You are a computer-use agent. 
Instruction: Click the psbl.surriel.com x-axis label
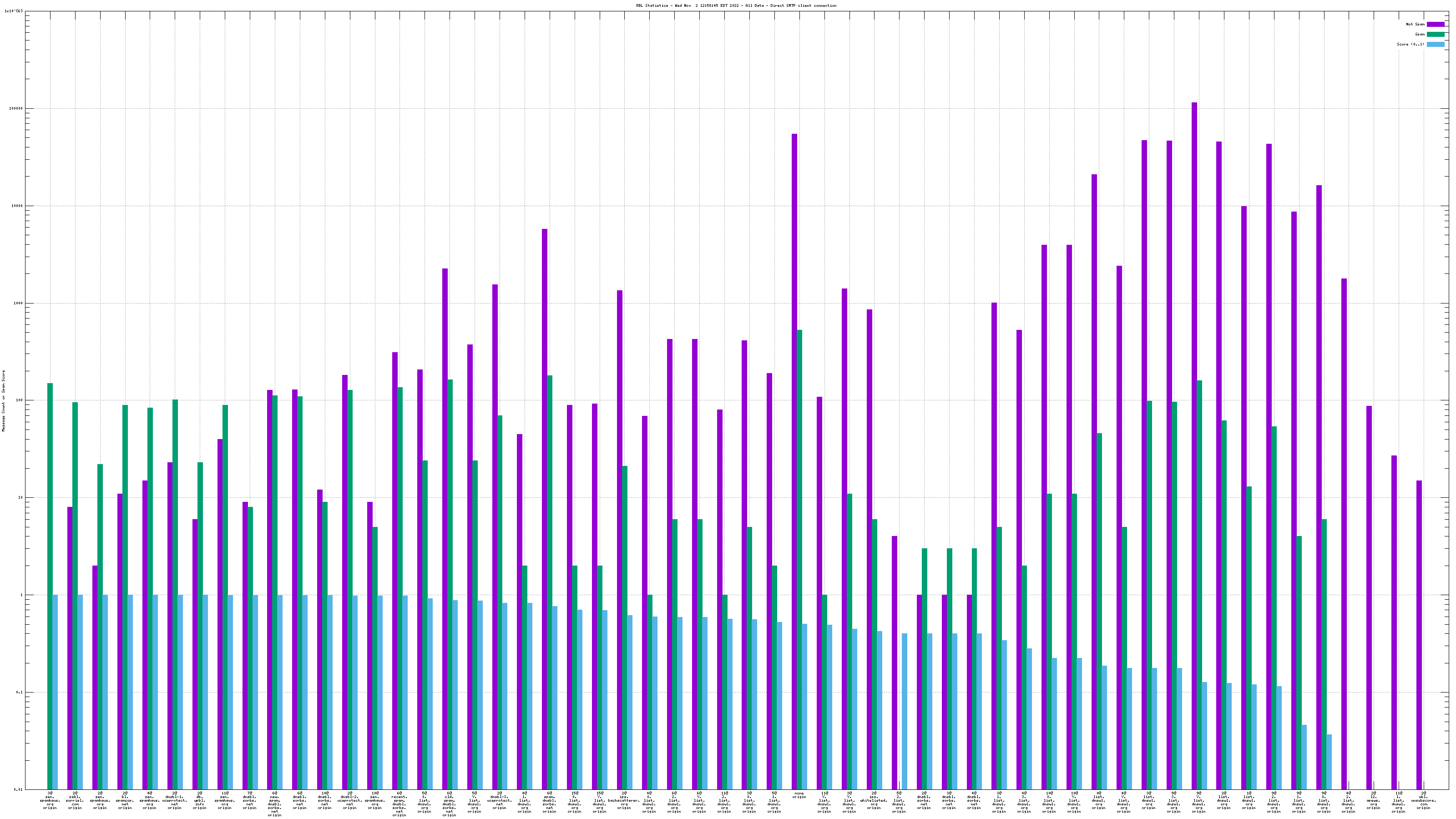(x=75, y=800)
